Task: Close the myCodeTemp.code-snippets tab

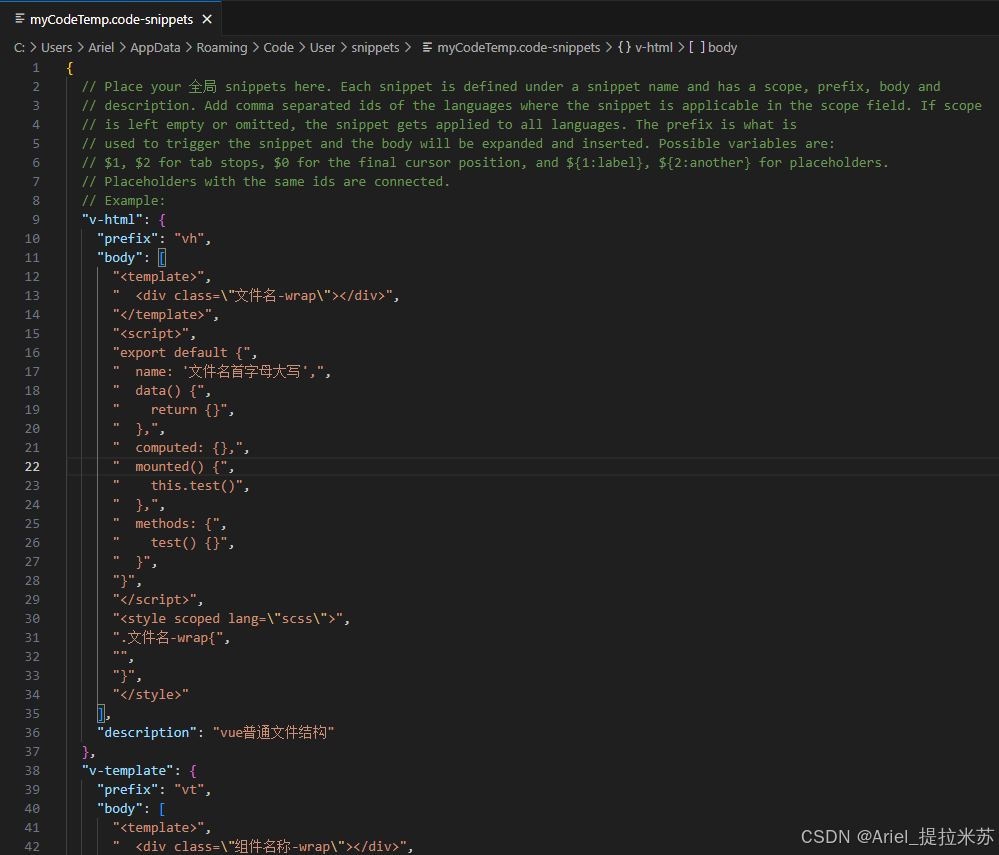Action: point(207,20)
